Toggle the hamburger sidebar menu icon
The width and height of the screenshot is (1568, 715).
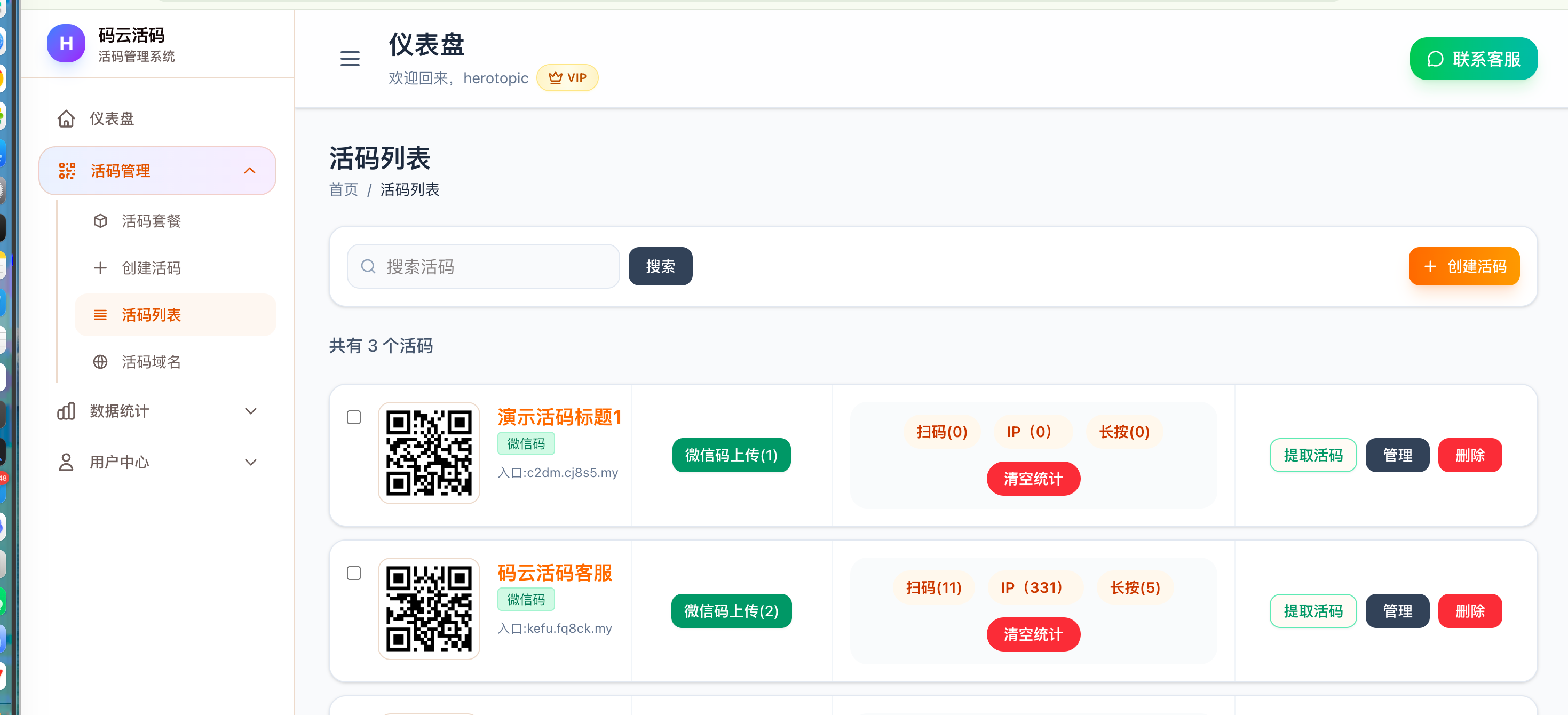[350, 59]
